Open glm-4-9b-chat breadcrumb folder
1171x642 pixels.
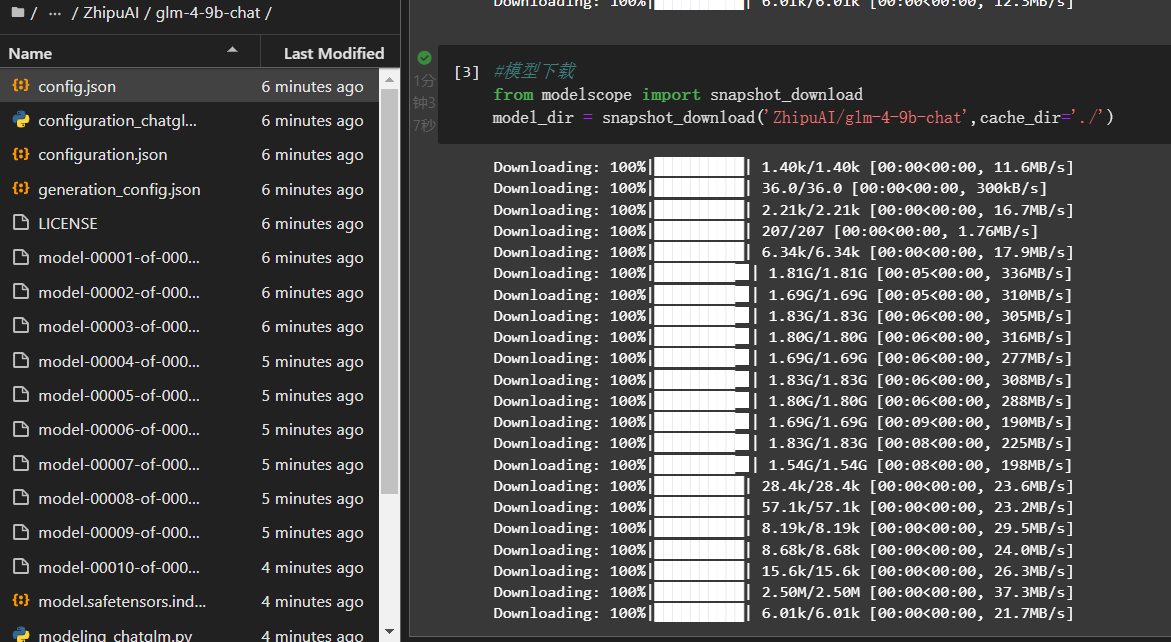click(x=208, y=13)
